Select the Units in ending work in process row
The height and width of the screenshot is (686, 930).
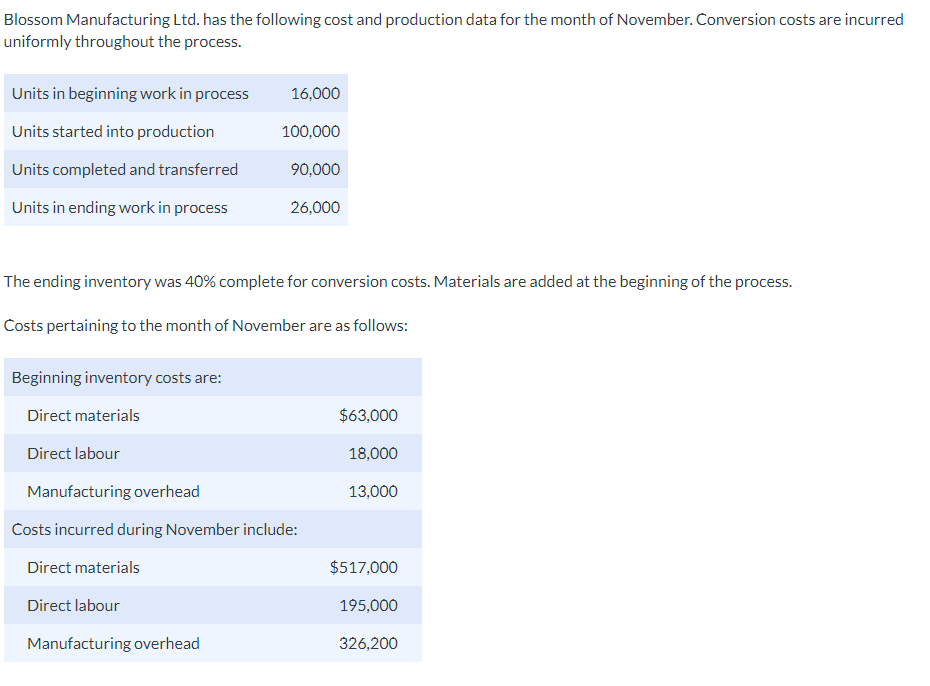117,207
